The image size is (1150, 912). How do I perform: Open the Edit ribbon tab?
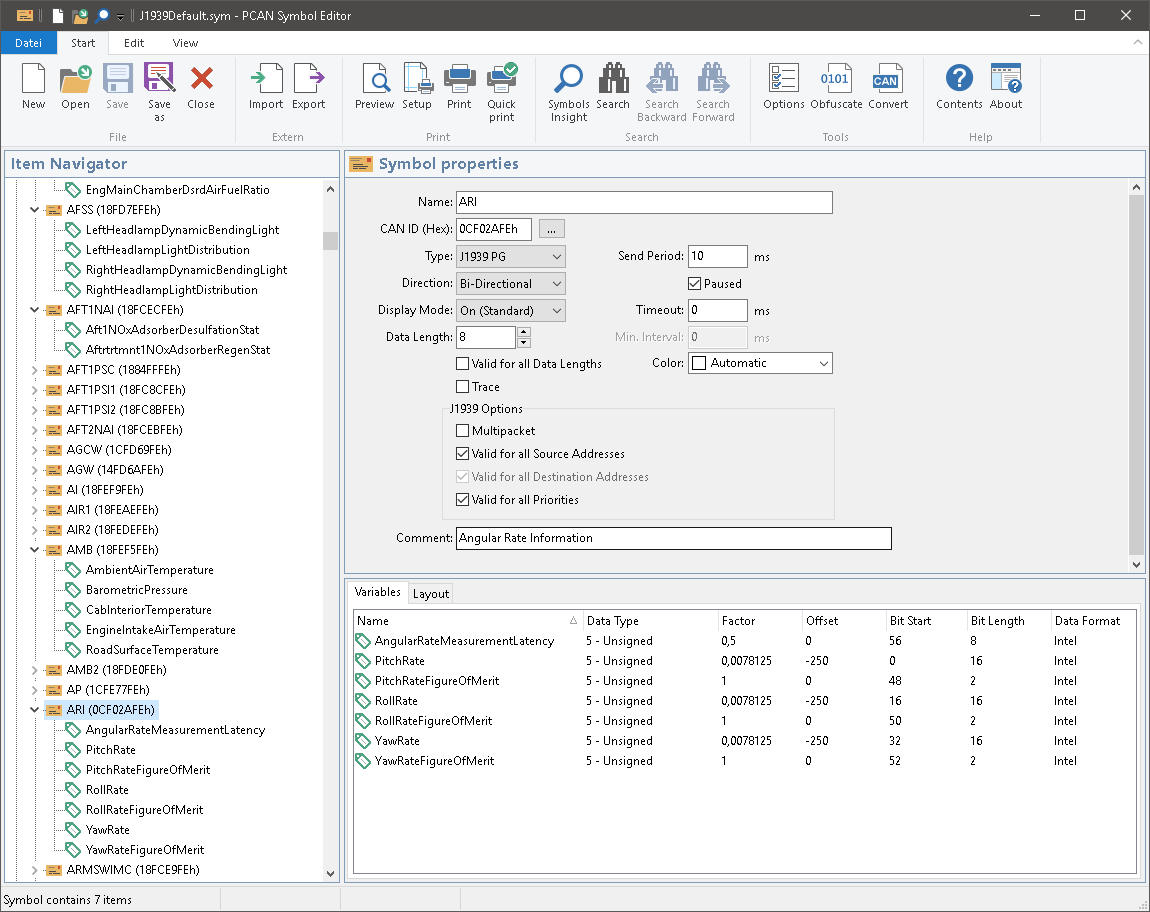click(x=134, y=43)
